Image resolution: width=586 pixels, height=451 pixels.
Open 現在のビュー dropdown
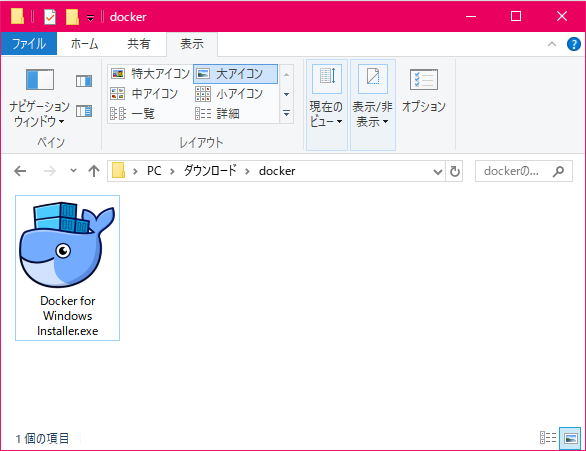coord(327,105)
